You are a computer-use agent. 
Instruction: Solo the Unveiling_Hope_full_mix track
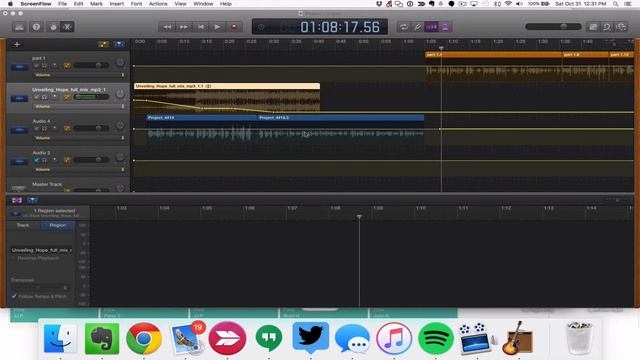(44, 97)
